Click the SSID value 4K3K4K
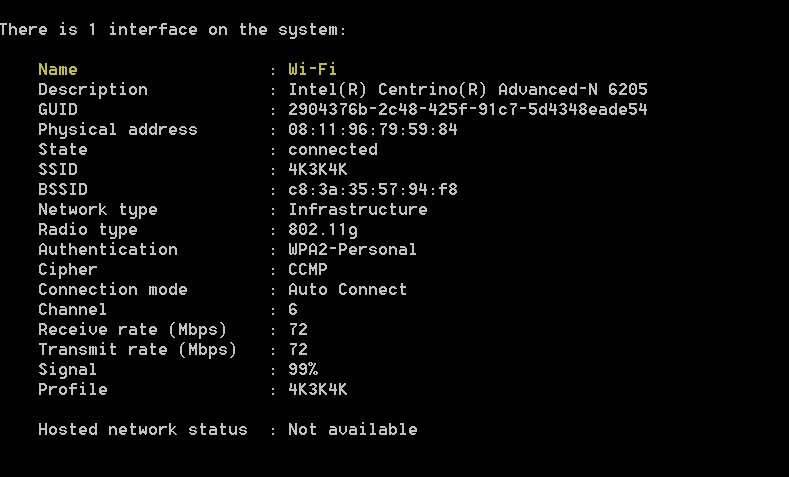This screenshot has height=477, width=789. coord(317,170)
